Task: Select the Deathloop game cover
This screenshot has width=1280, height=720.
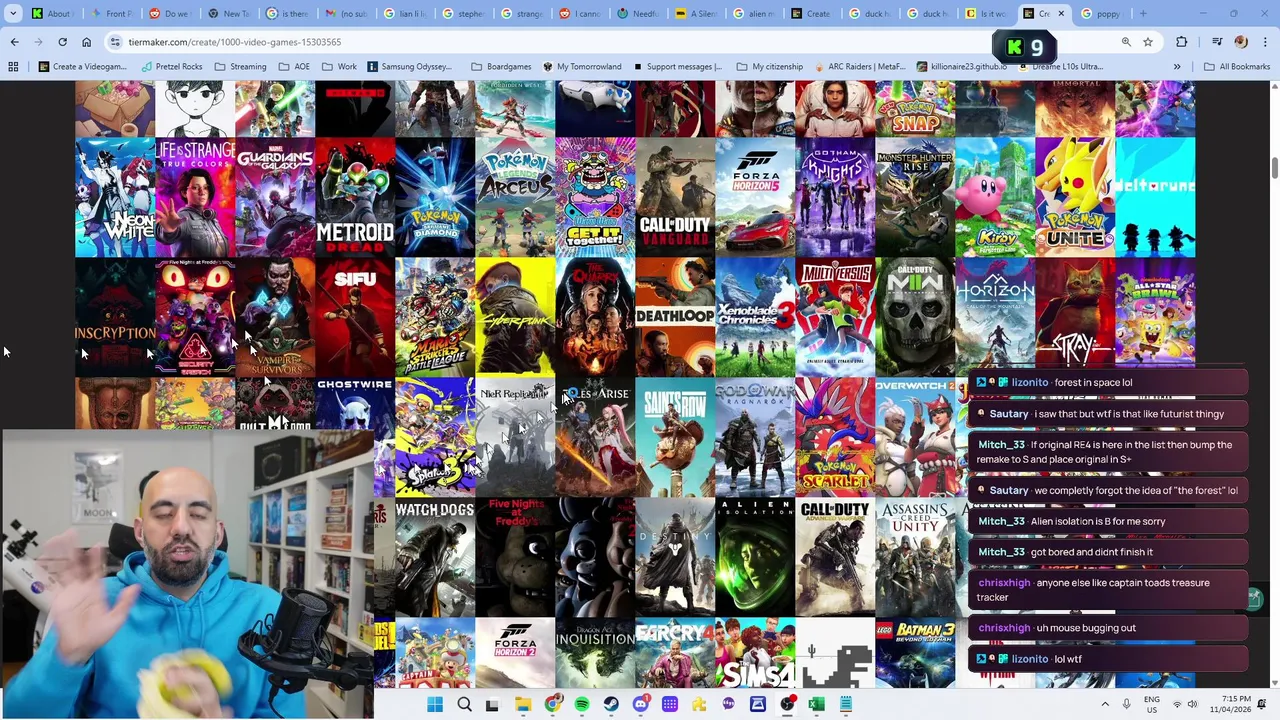Action: pos(675,317)
